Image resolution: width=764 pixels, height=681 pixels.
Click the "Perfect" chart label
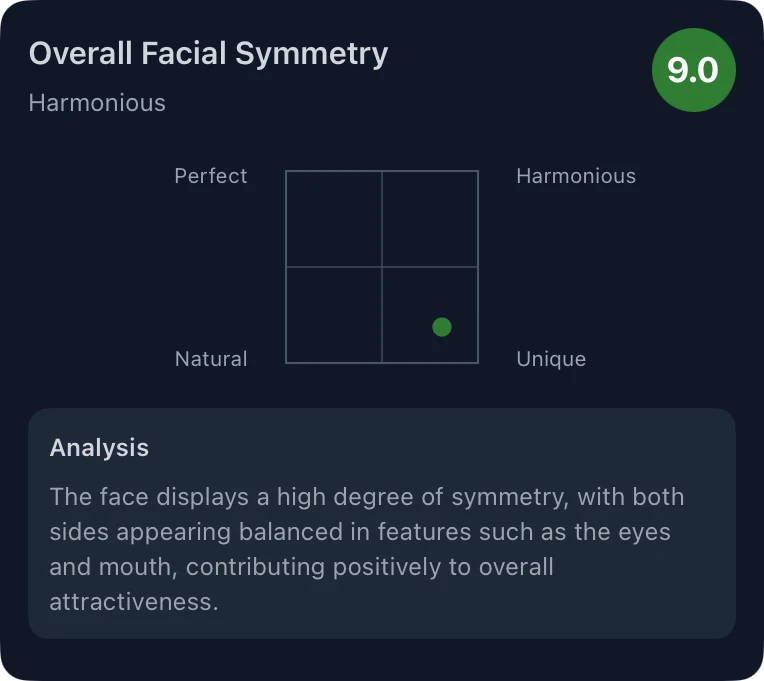click(211, 176)
